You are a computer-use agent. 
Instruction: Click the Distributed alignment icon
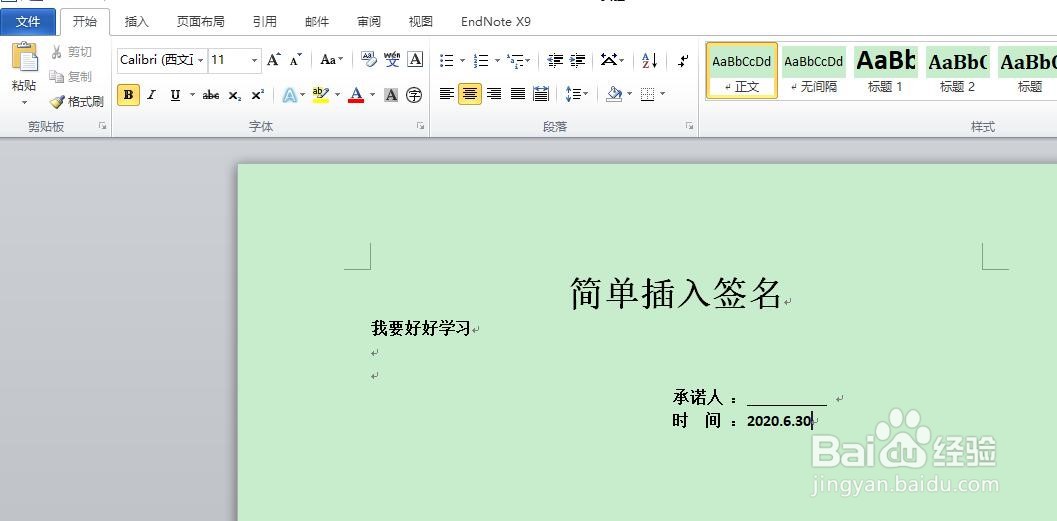541,94
